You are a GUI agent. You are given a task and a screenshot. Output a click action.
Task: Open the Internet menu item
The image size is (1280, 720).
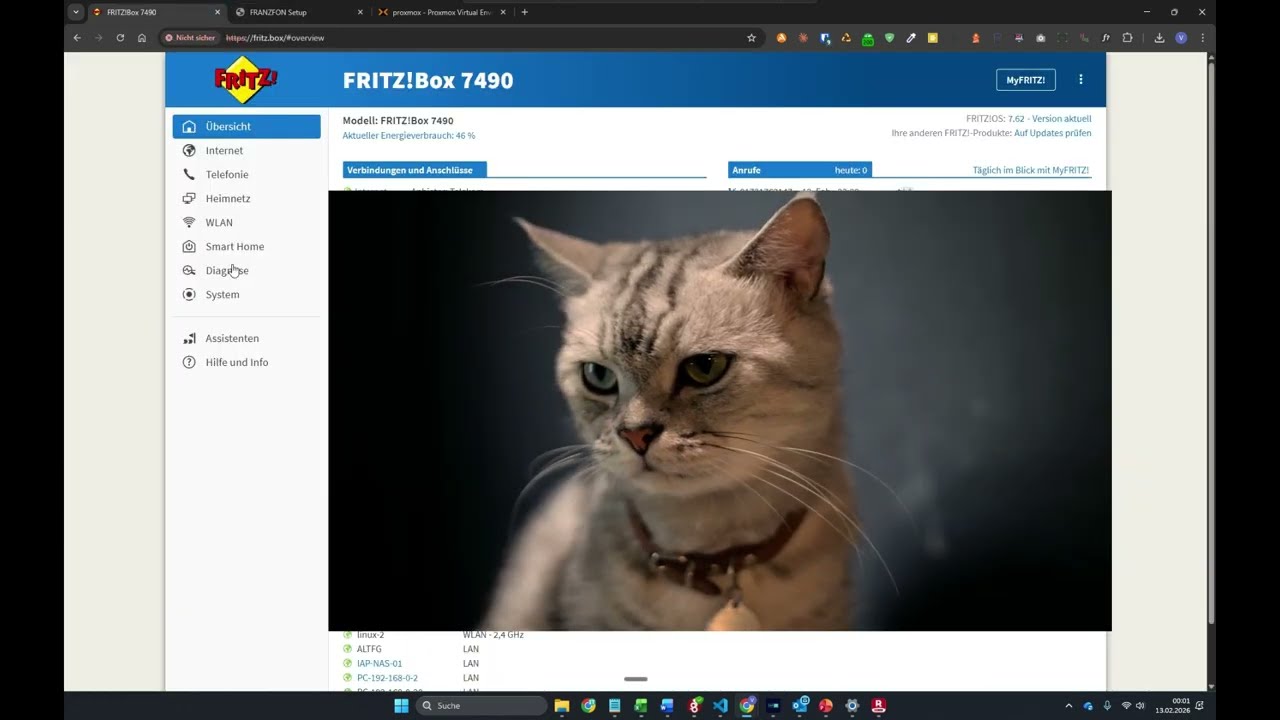(246, 151)
